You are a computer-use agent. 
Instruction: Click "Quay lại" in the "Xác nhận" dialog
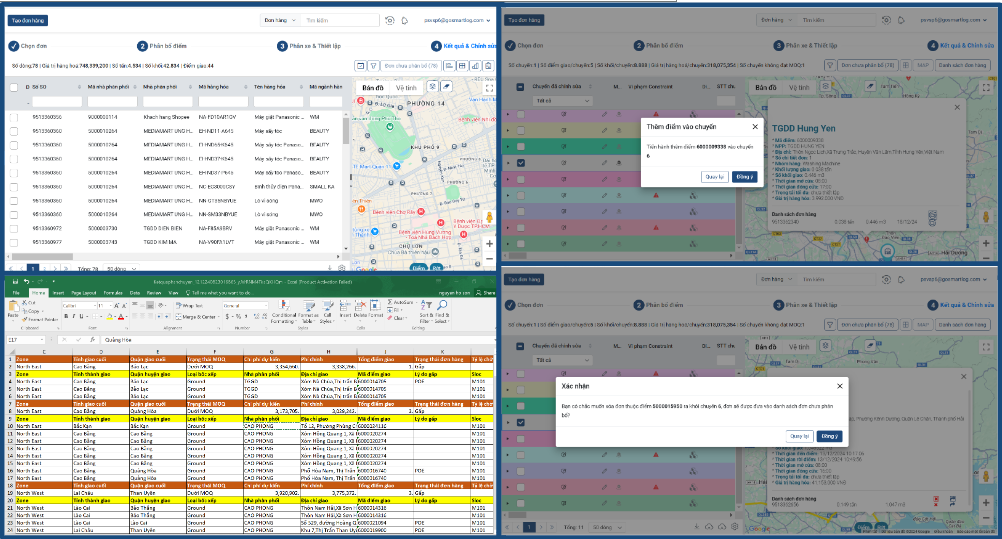pos(798,436)
